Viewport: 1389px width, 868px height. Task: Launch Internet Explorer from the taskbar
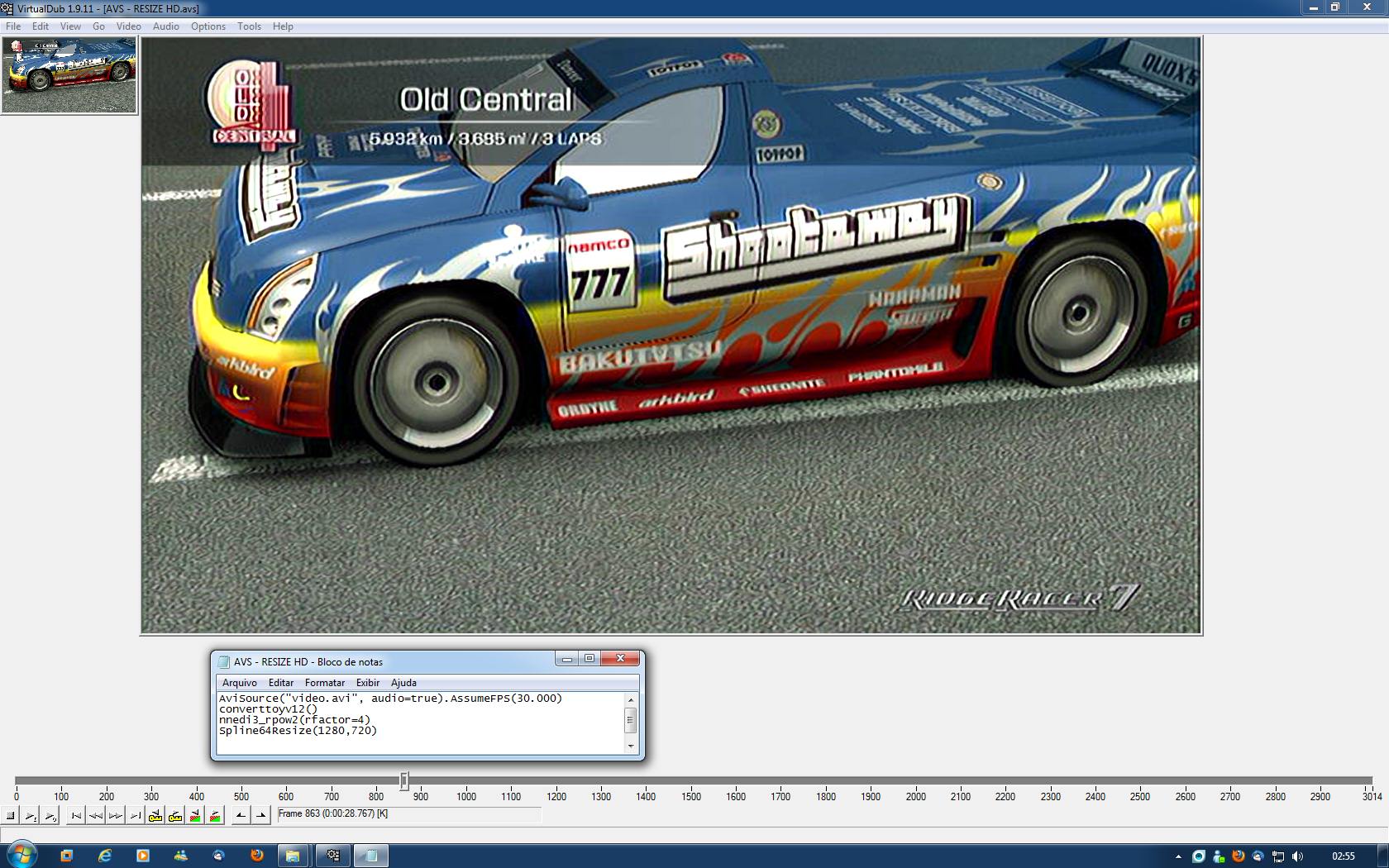click(105, 856)
